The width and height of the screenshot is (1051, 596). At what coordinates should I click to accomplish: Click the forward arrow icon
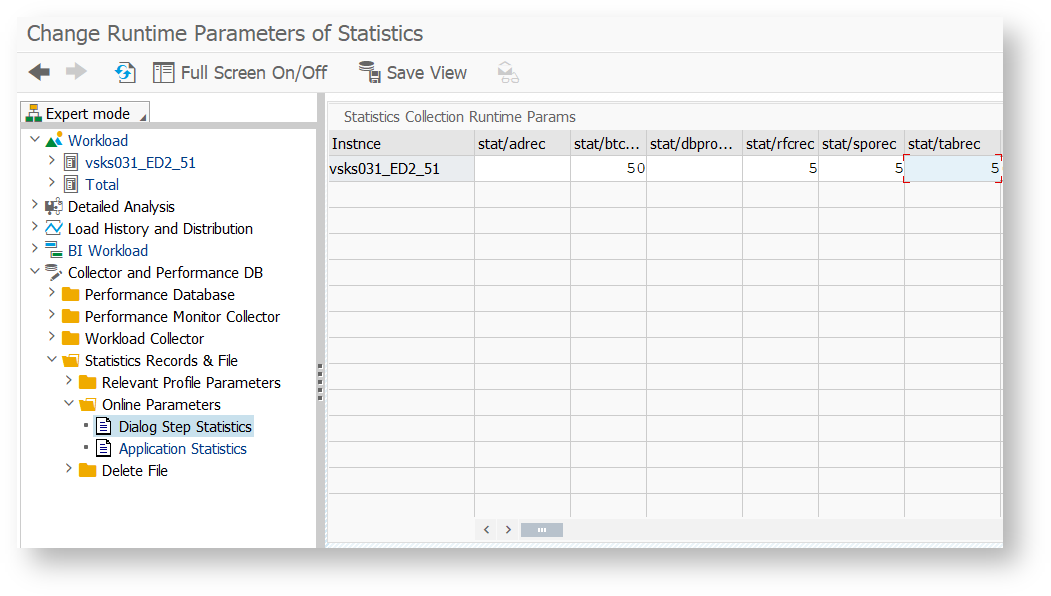click(76, 72)
